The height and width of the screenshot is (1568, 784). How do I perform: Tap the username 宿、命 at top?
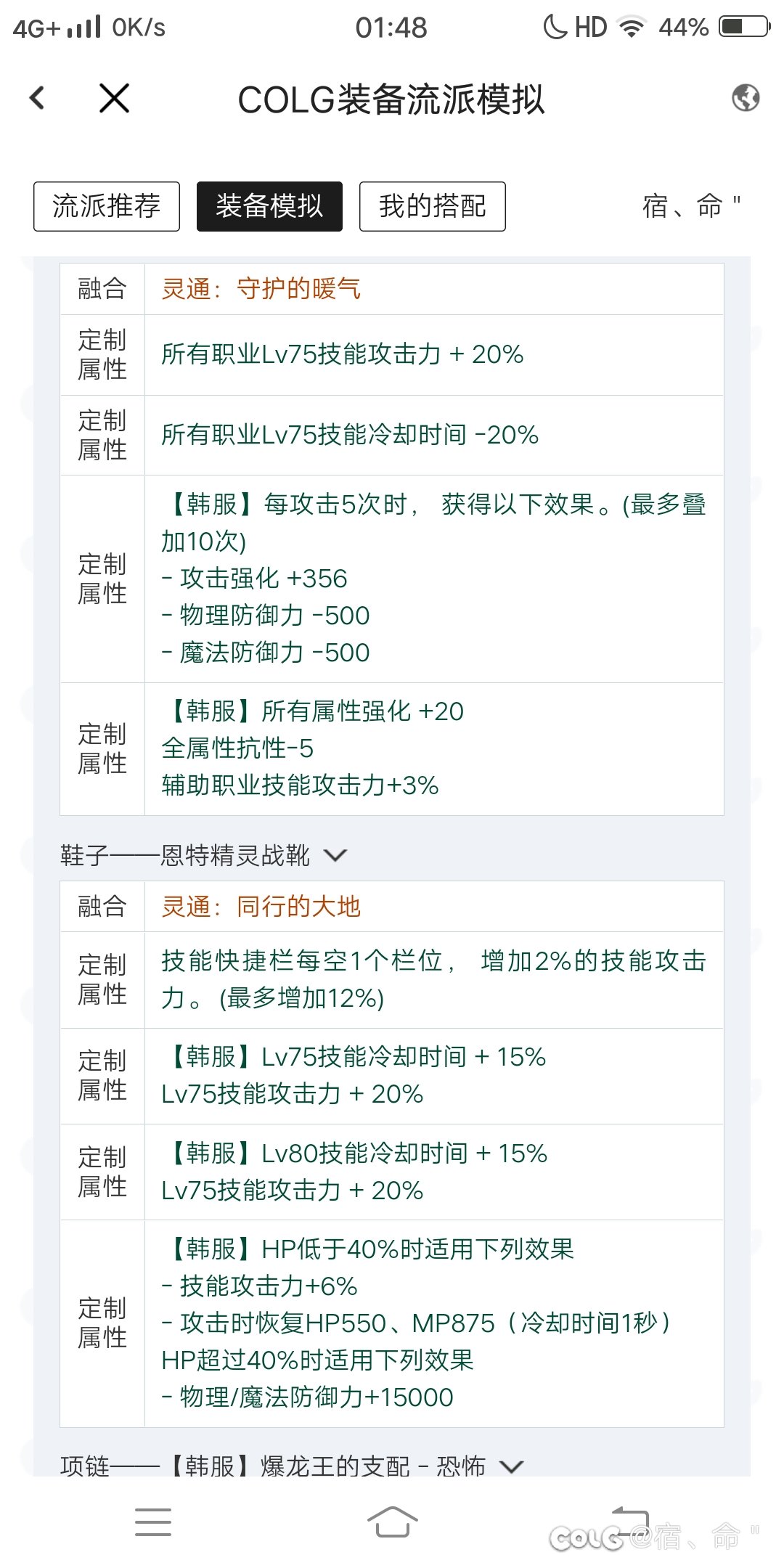[690, 206]
